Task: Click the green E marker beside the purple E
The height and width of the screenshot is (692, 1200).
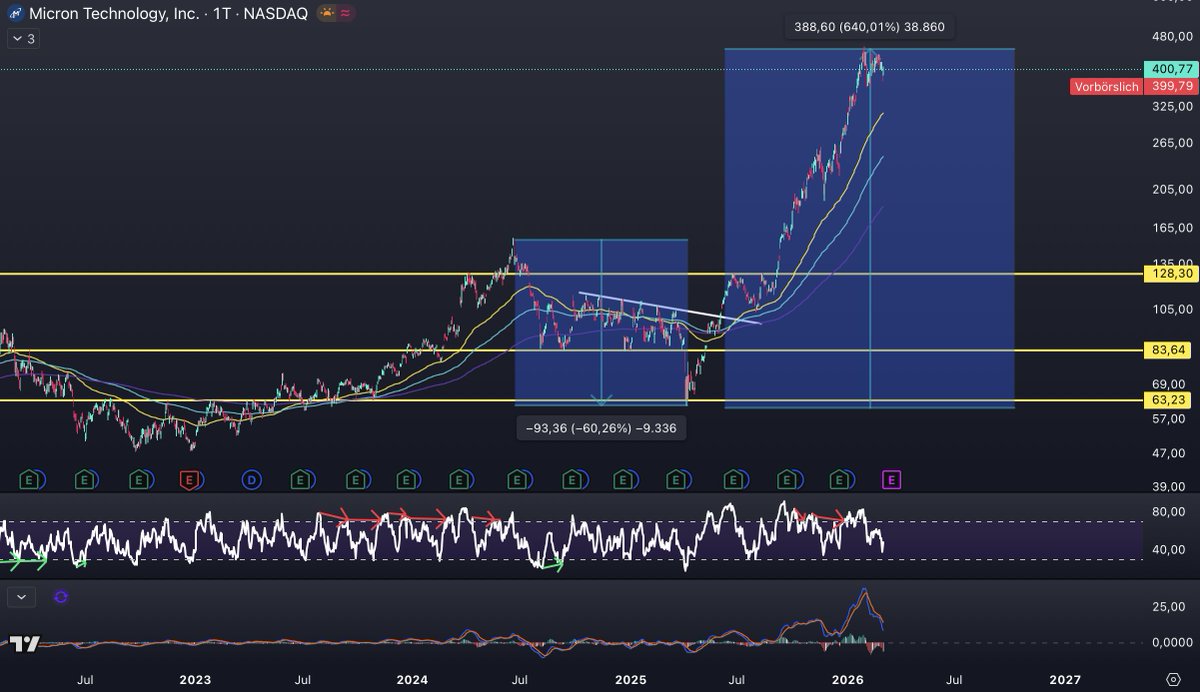Action: 838,480
